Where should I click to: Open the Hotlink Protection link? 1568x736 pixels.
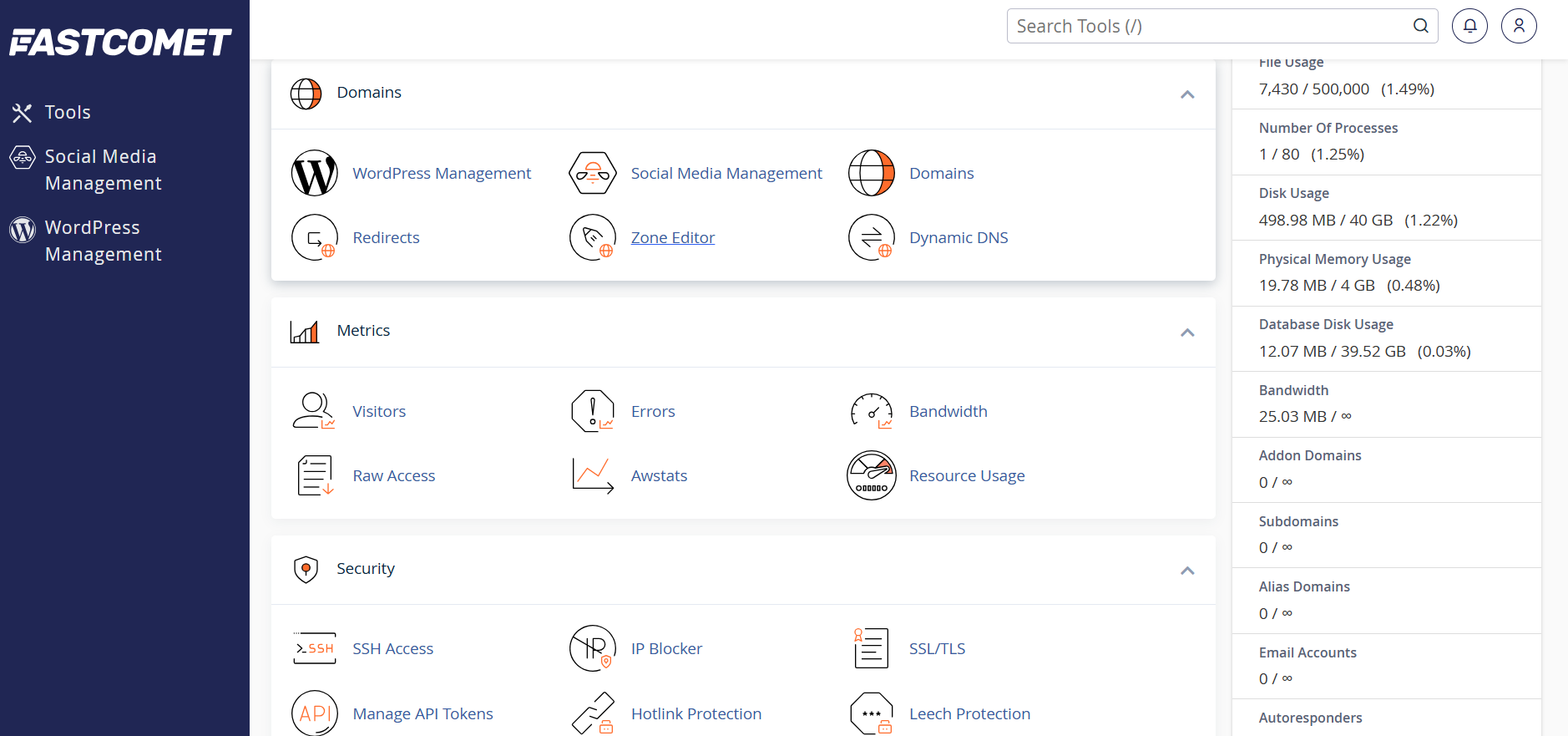(696, 713)
